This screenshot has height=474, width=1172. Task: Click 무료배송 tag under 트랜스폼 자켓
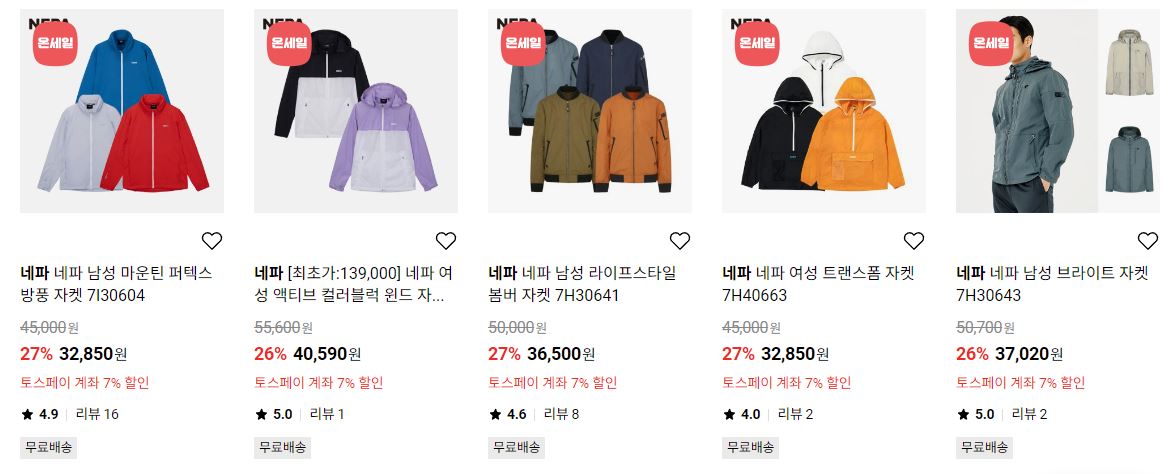(x=750, y=448)
